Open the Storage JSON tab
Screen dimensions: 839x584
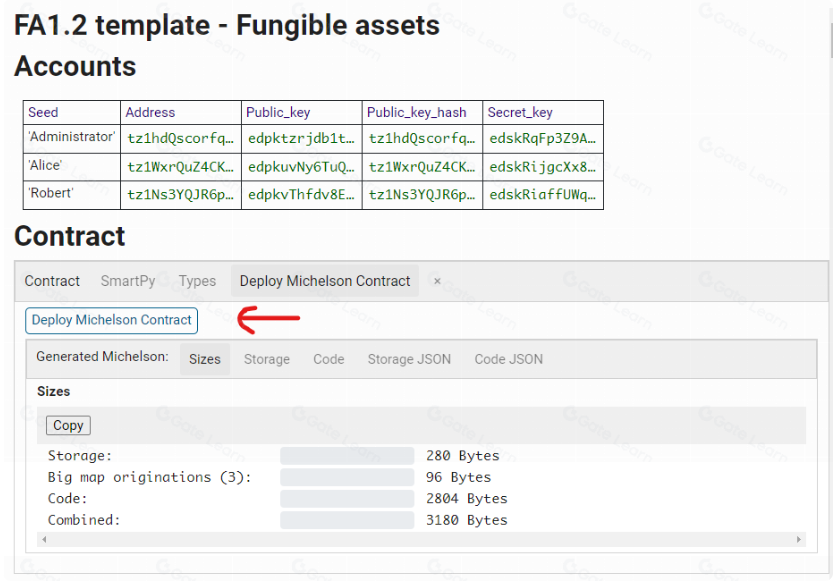(409, 359)
